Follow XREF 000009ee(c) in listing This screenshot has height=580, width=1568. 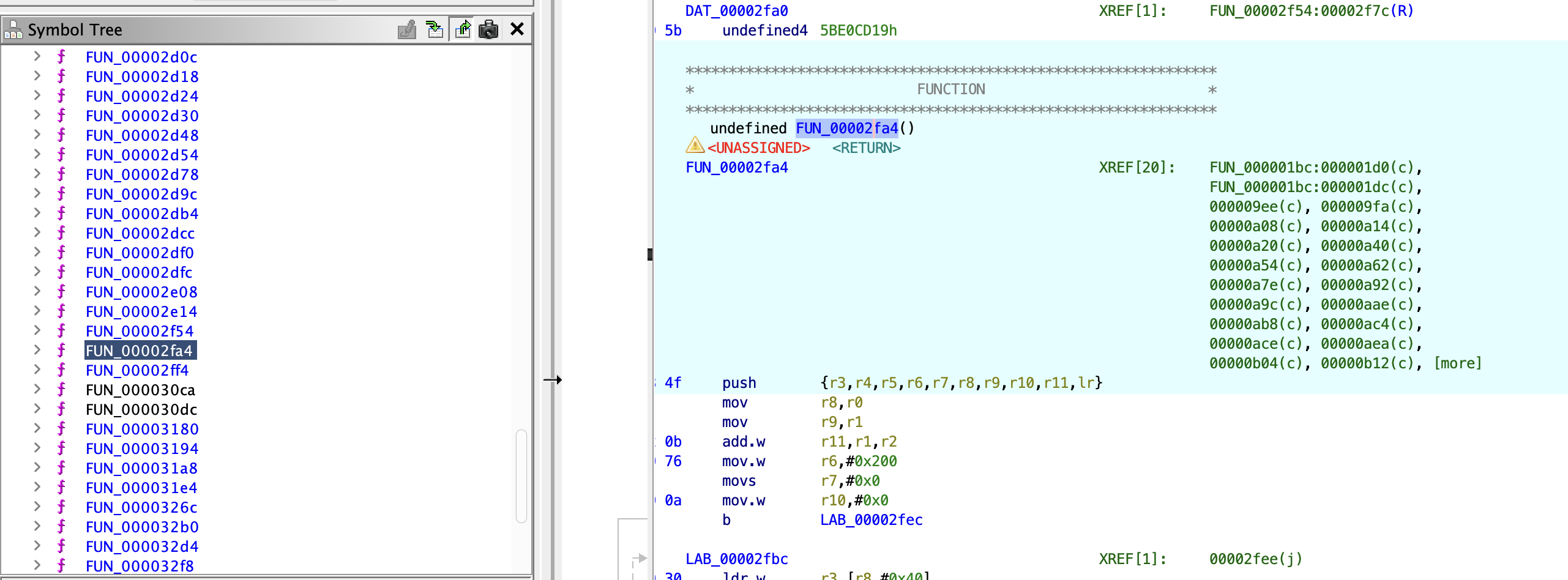pyautogui.click(x=1256, y=207)
